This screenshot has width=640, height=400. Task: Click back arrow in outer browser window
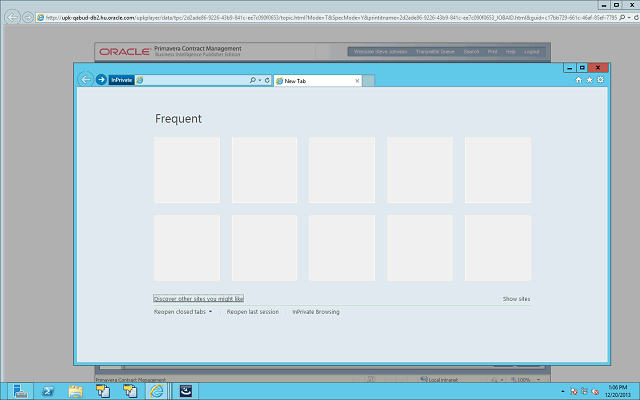pyautogui.click(x=13, y=17)
